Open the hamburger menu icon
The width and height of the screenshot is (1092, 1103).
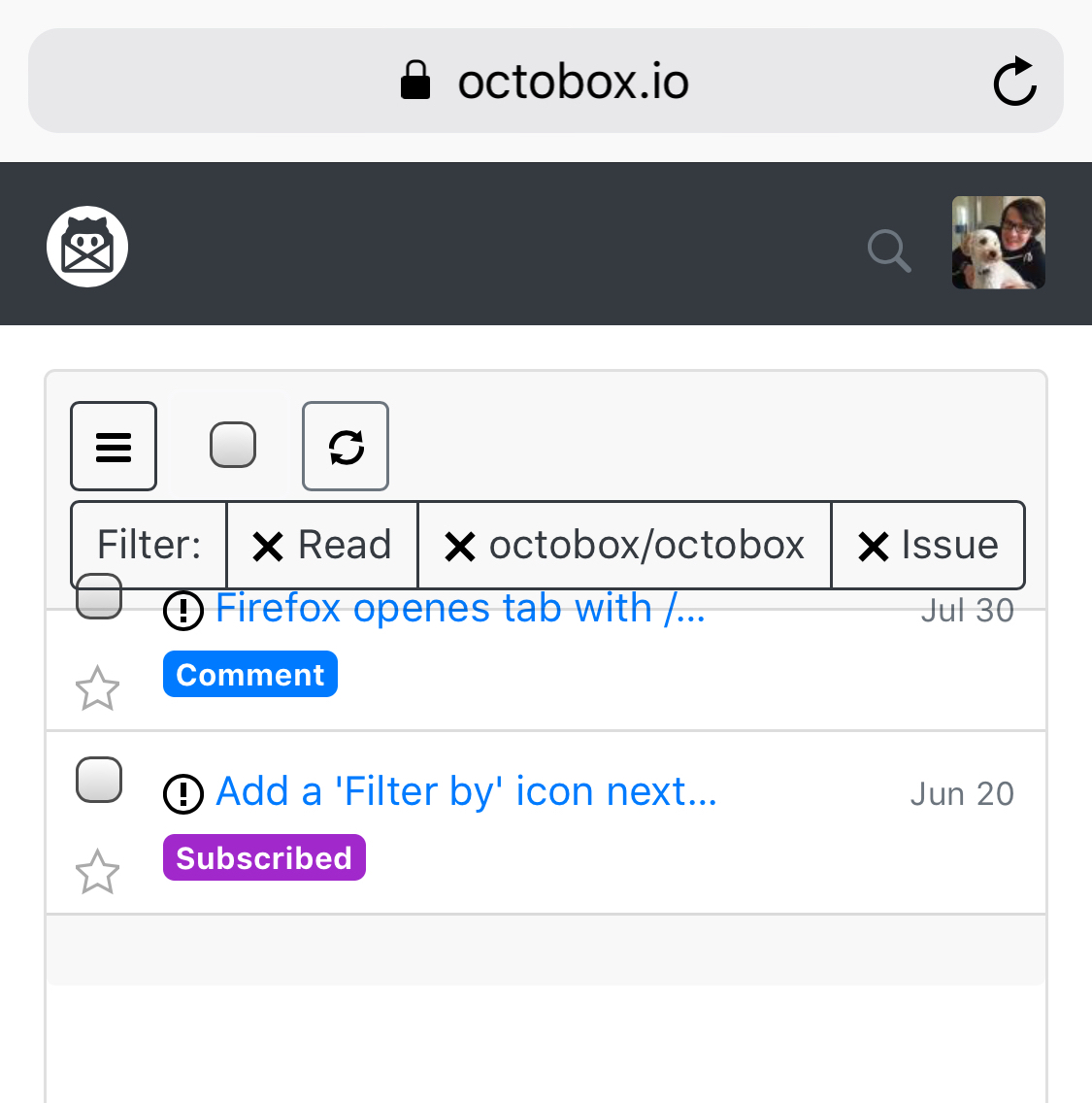[114, 446]
